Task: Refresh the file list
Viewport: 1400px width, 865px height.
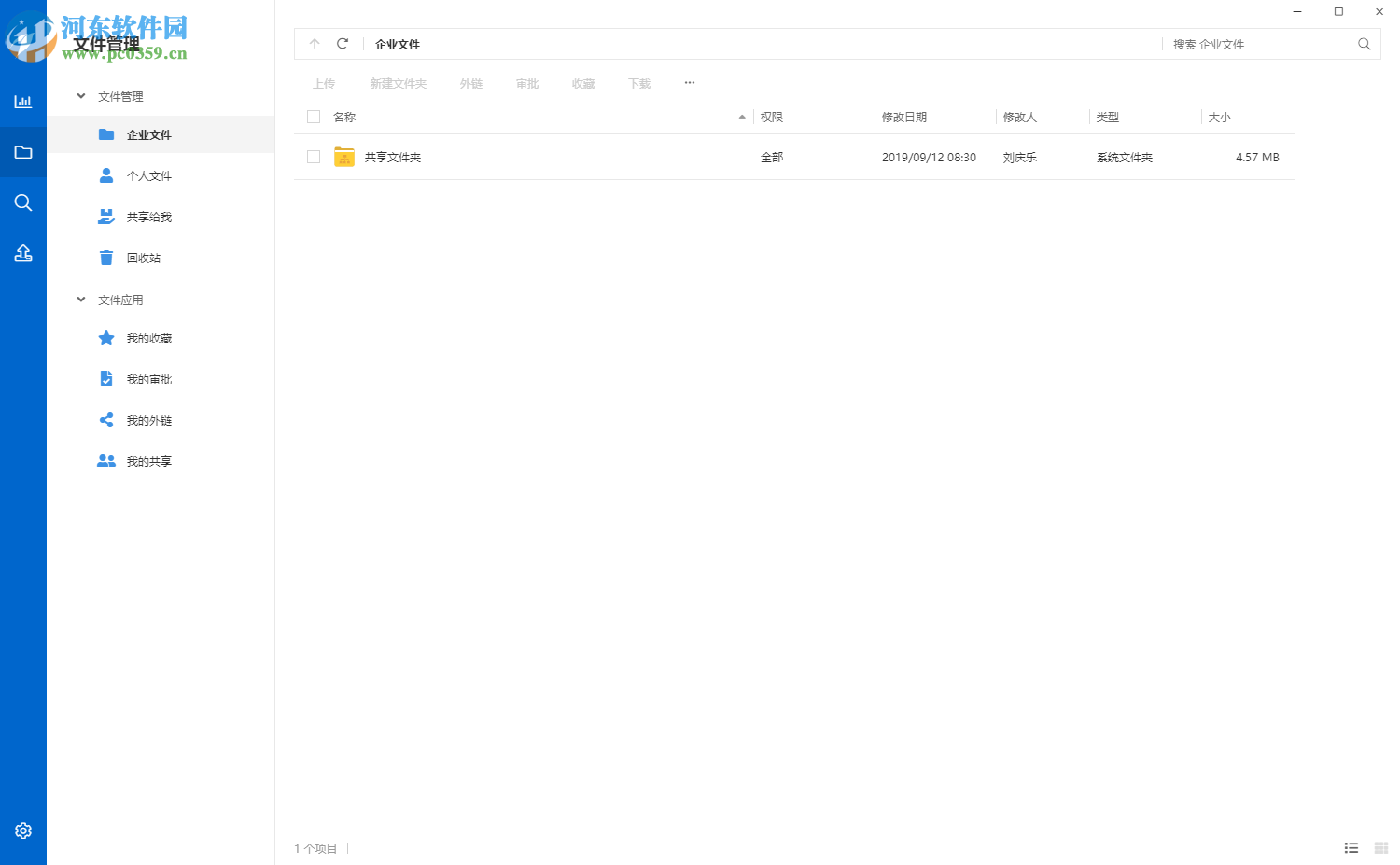Action: (343, 43)
